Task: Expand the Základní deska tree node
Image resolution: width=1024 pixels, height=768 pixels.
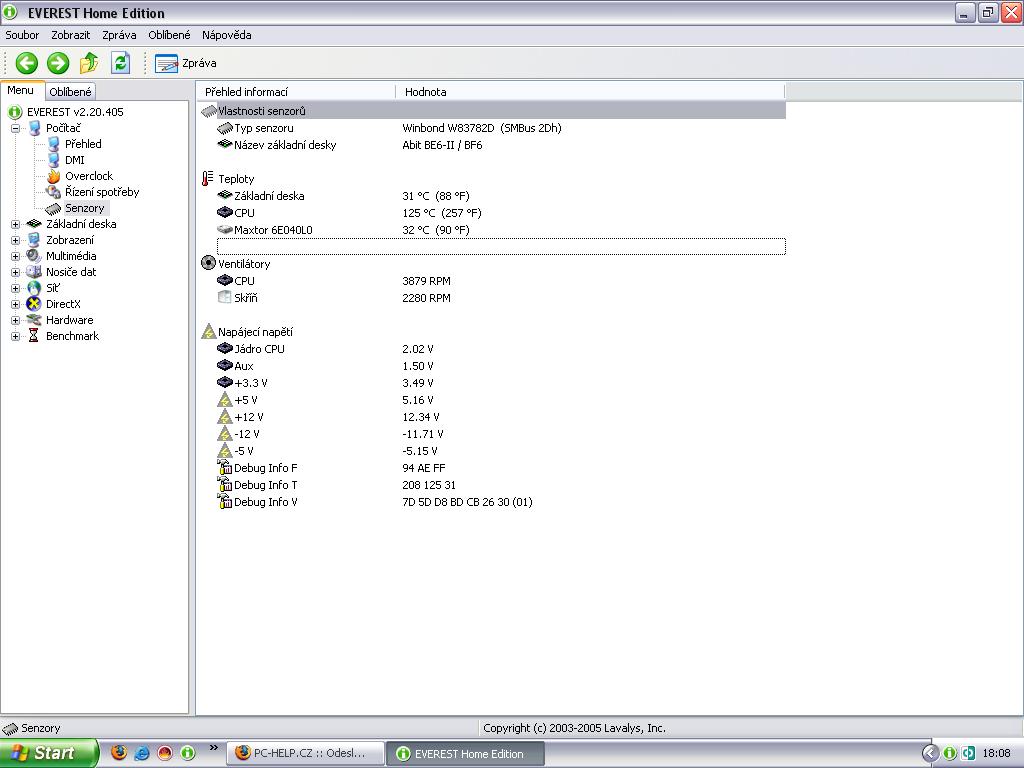Action: point(16,224)
